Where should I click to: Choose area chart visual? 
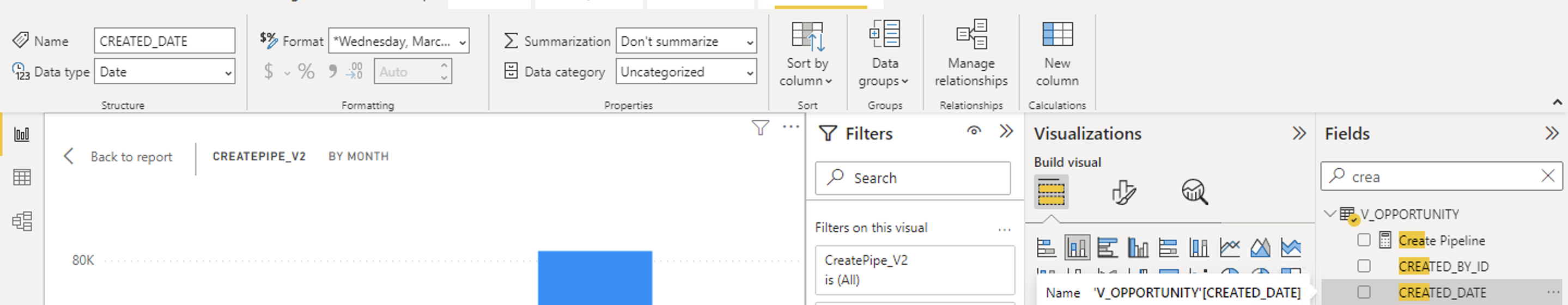click(1260, 248)
